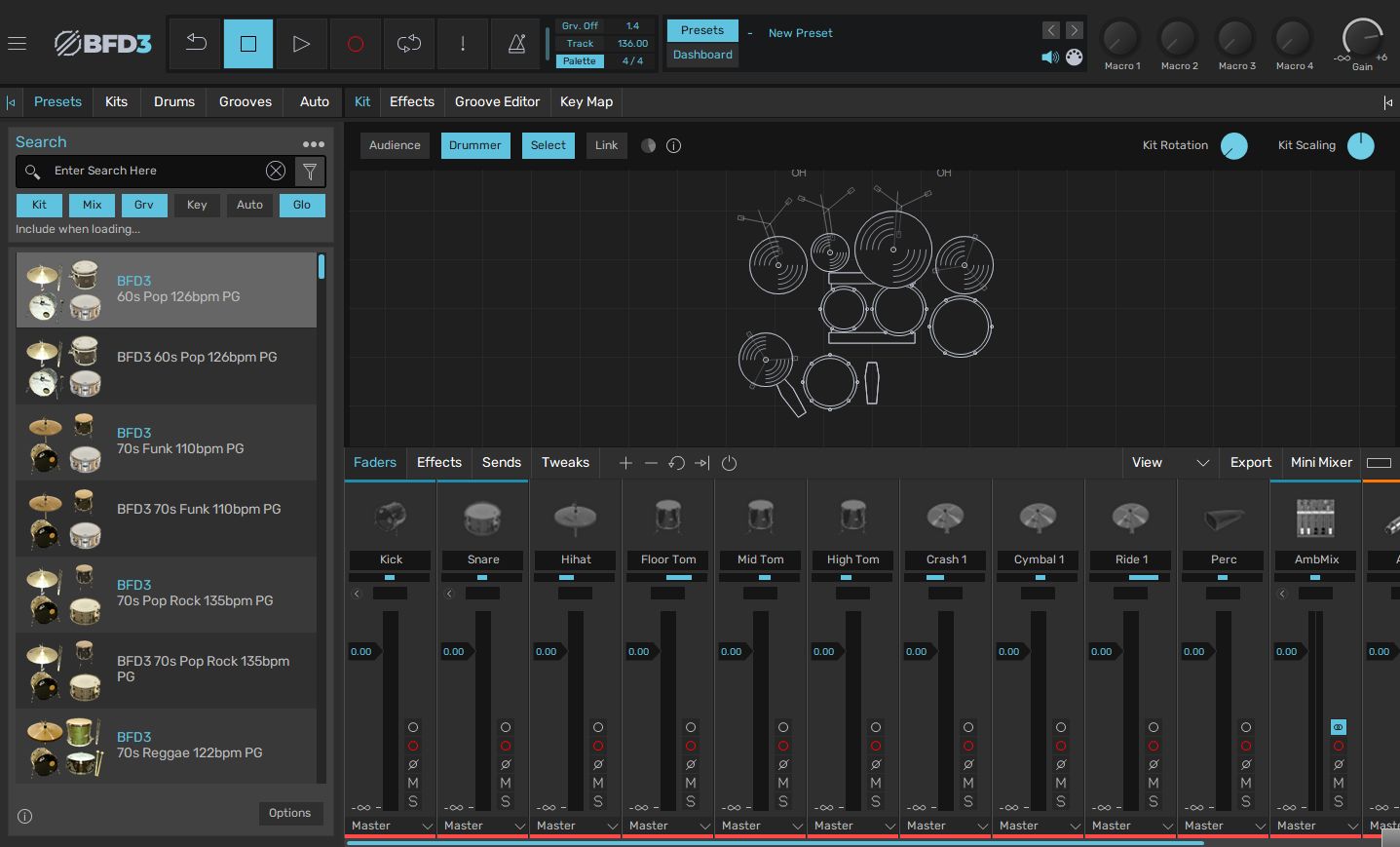Mute the Kick channel

[x=413, y=783]
